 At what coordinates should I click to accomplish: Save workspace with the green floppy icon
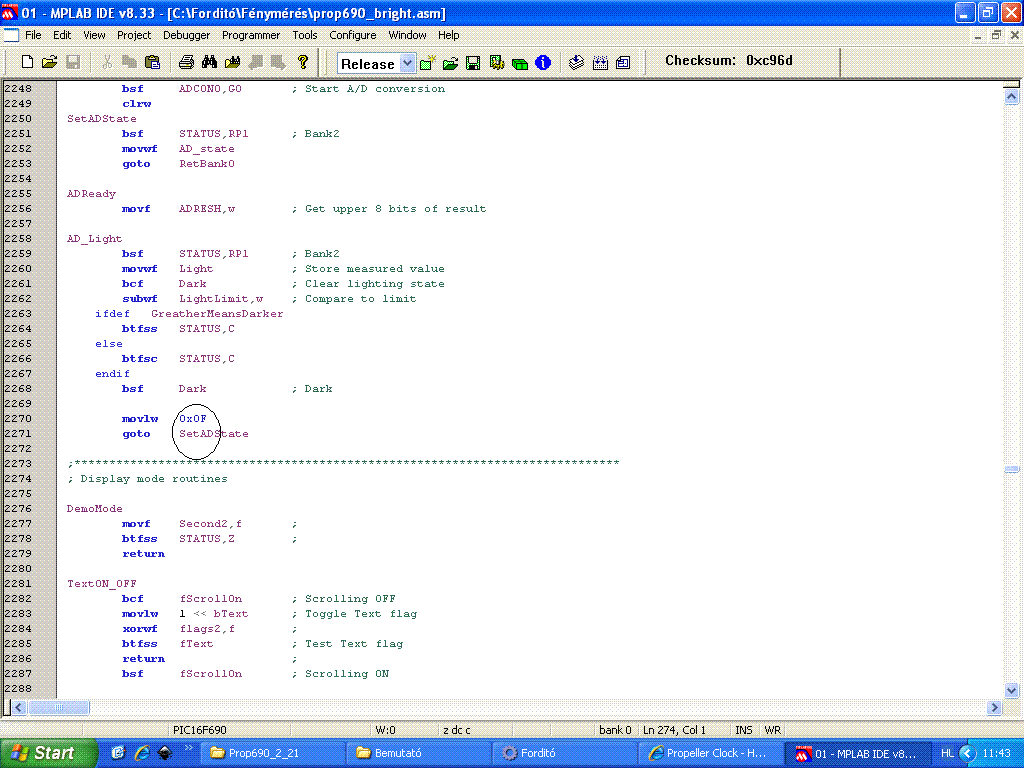click(473, 63)
